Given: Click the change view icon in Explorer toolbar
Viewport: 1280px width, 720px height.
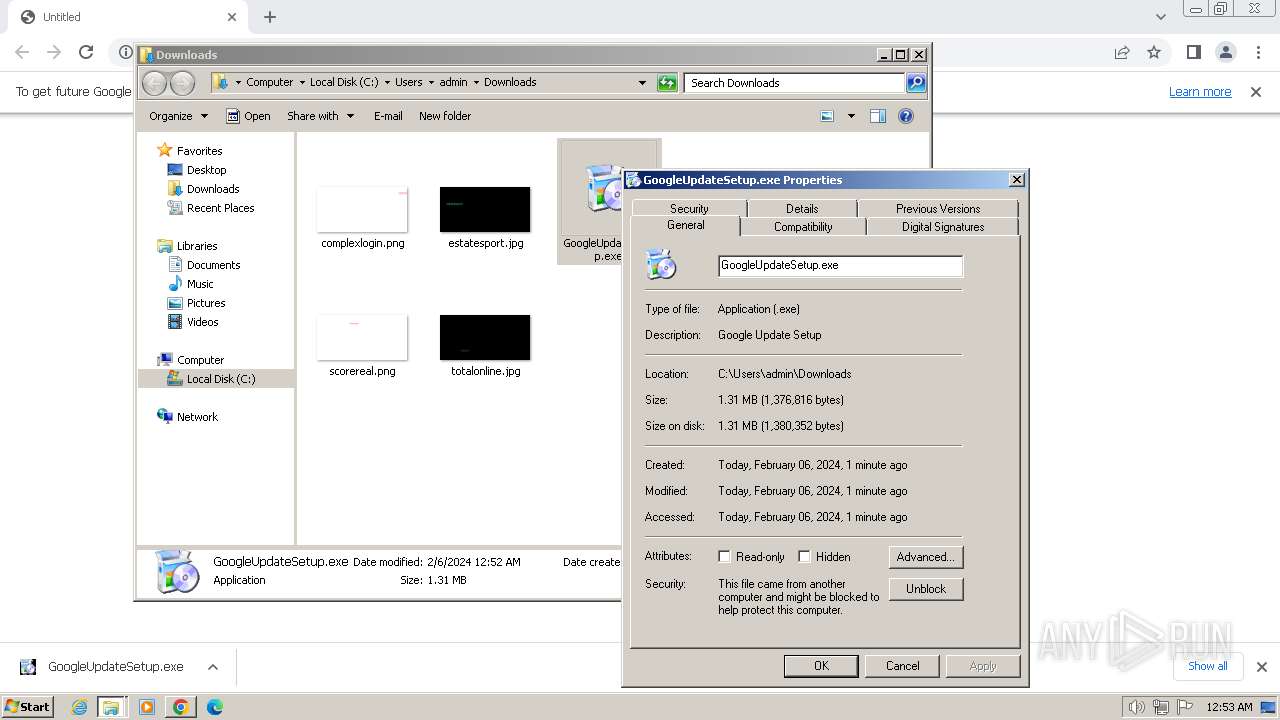Looking at the screenshot, I should pos(827,116).
